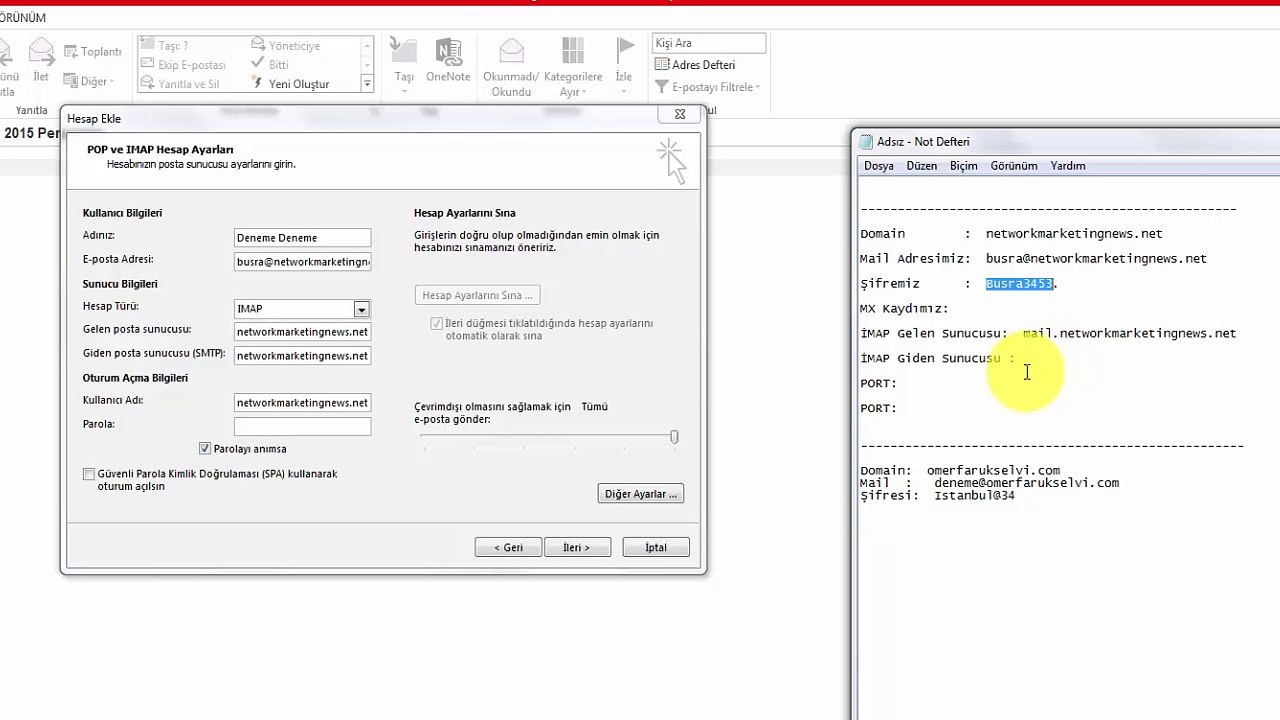Image resolution: width=1280 pixels, height=720 pixels.
Task: Open E-postayı Filtrele dropdown
Action: point(708,87)
